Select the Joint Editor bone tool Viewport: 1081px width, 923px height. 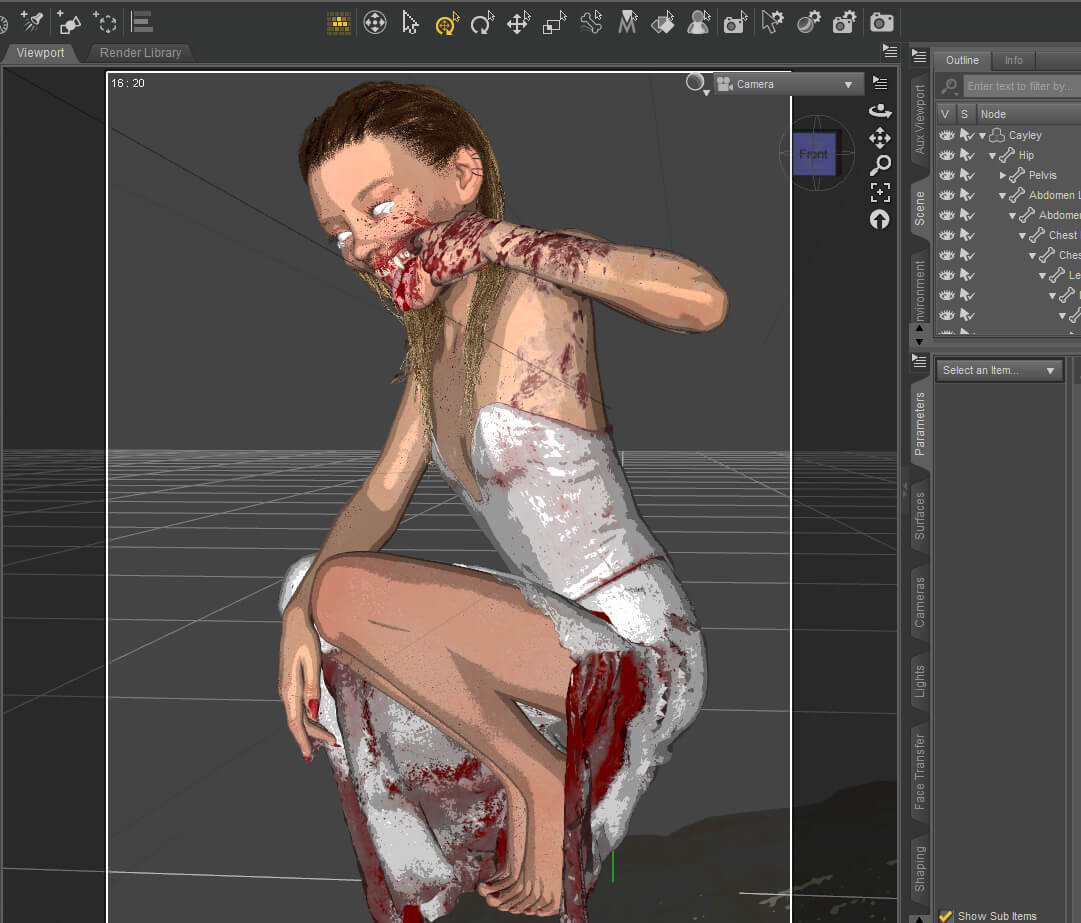591,23
